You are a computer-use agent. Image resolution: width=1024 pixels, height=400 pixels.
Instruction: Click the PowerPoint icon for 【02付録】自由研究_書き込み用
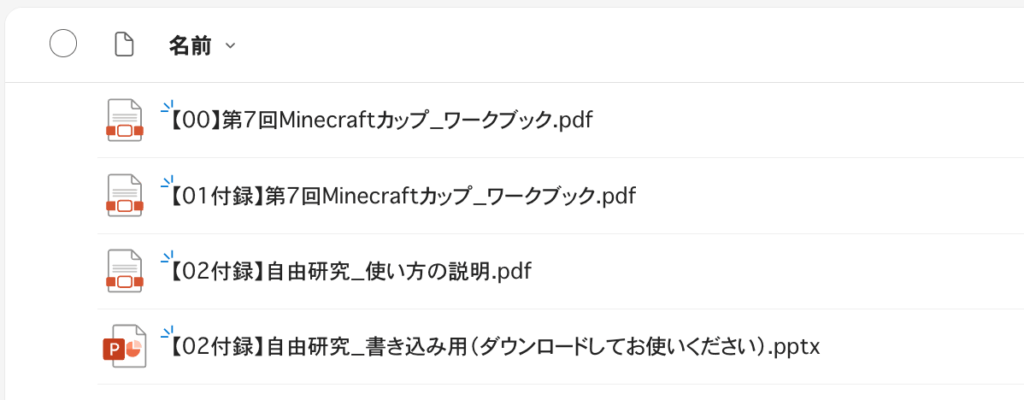(x=125, y=347)
